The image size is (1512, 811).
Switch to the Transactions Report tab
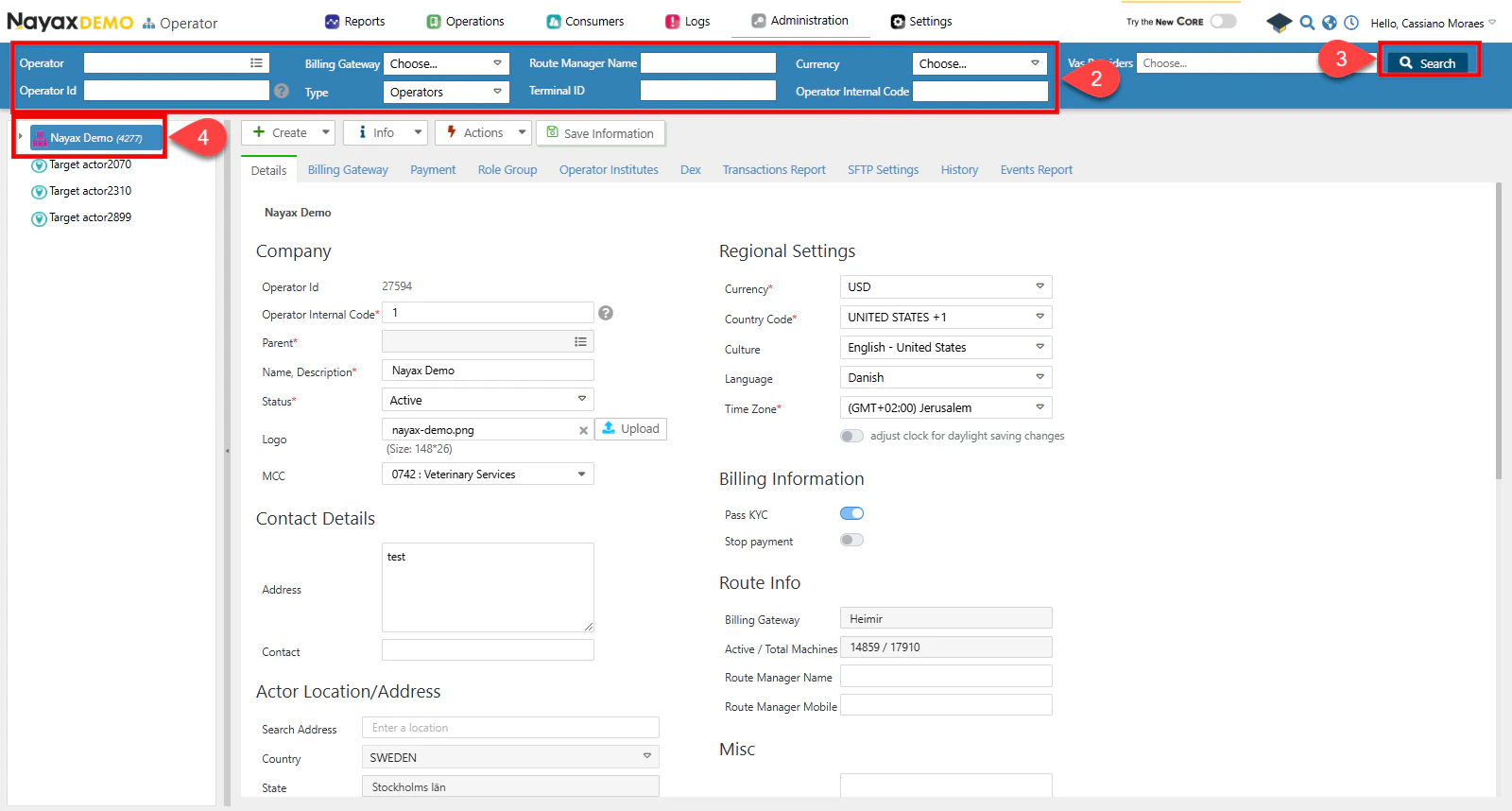[x=774, y=170]
